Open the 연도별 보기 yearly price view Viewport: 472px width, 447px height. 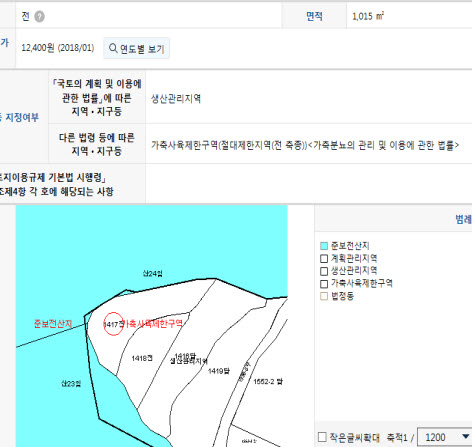136,49
